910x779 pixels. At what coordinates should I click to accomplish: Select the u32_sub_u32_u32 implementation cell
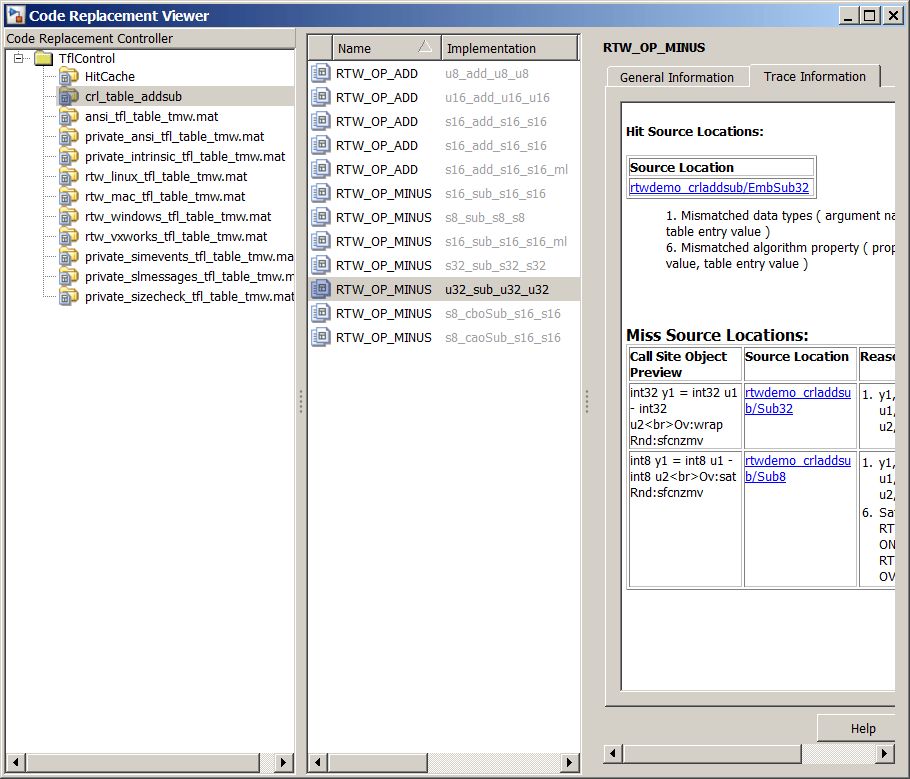(x=497, y=290)
